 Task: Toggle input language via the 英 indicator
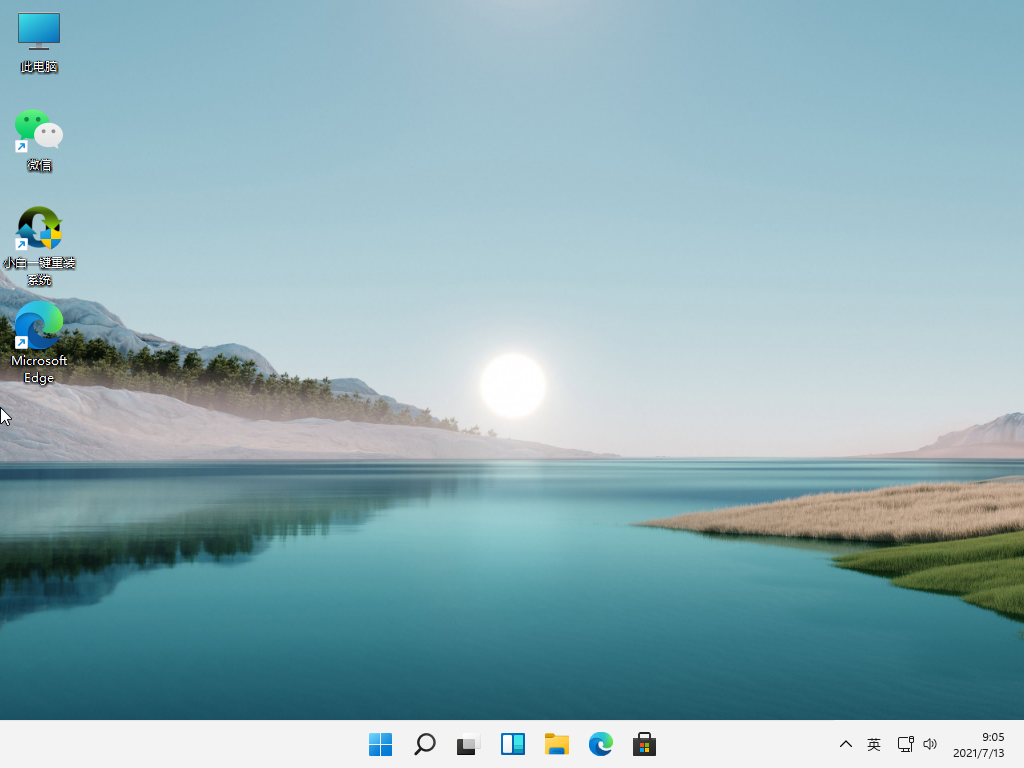tap(874, 744)
